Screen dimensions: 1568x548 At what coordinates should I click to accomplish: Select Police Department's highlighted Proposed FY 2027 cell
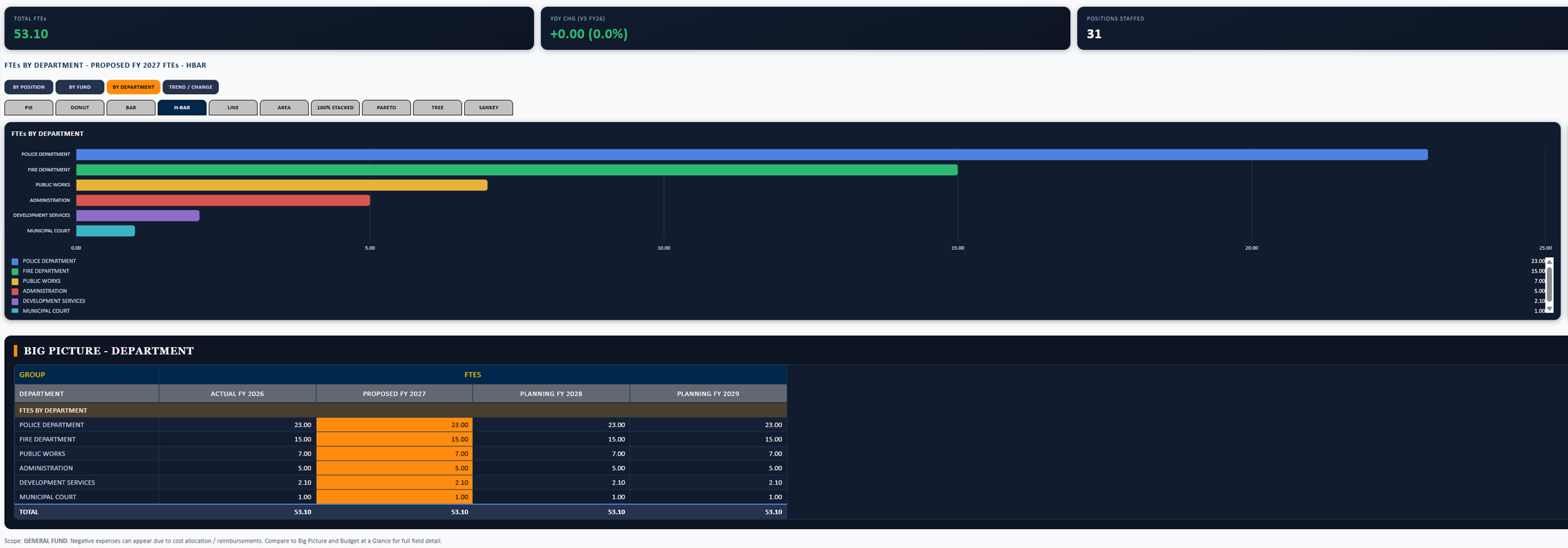(395, 425)
